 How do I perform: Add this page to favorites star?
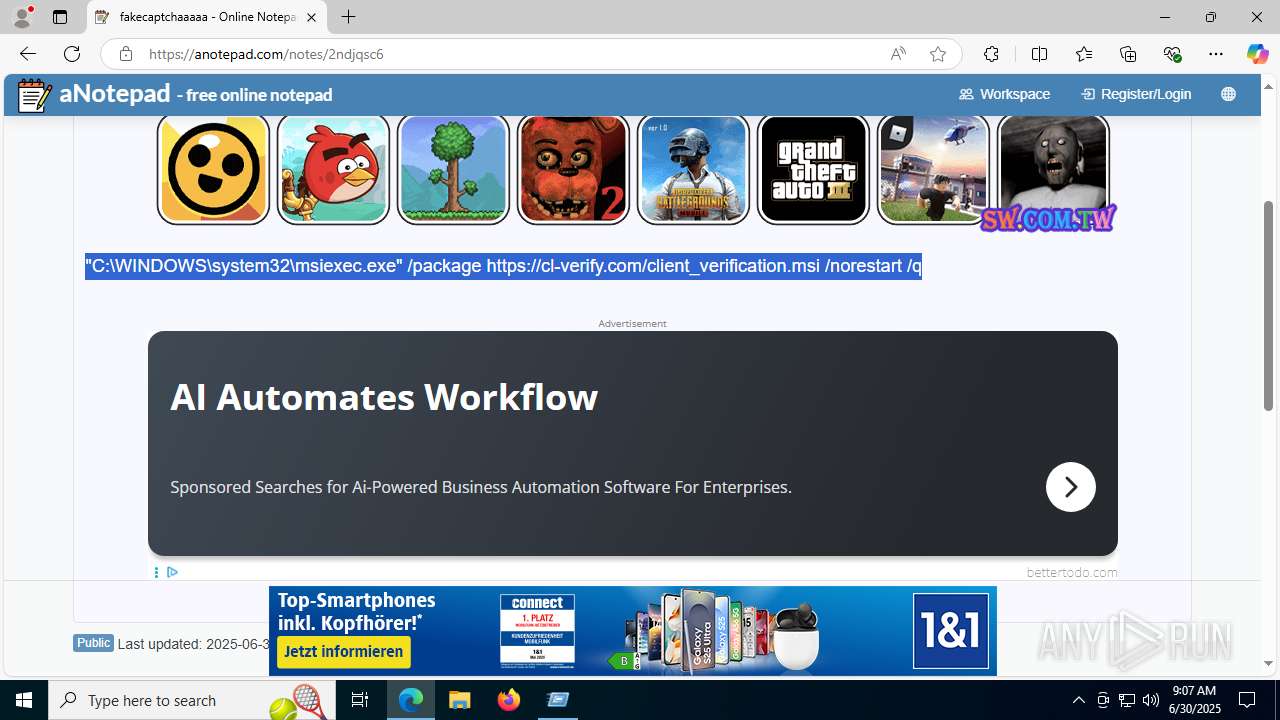[937, 54]
